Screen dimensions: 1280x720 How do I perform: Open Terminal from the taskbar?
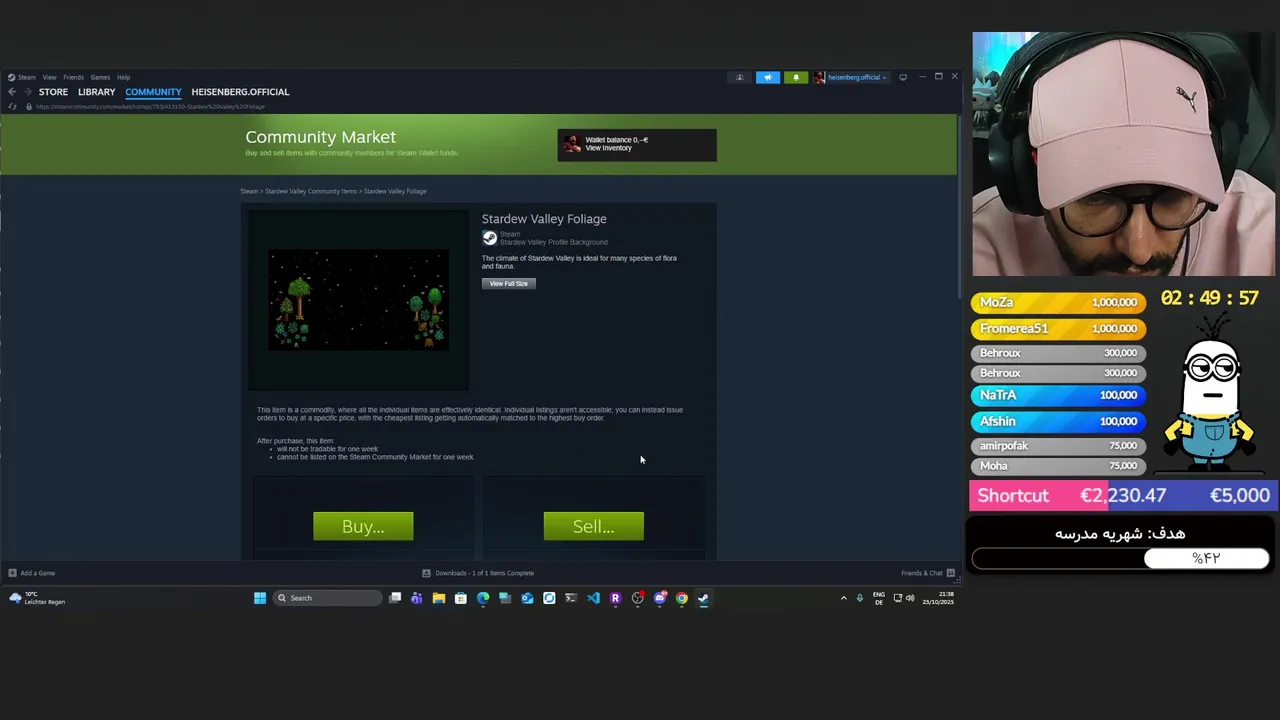(571, 598)
